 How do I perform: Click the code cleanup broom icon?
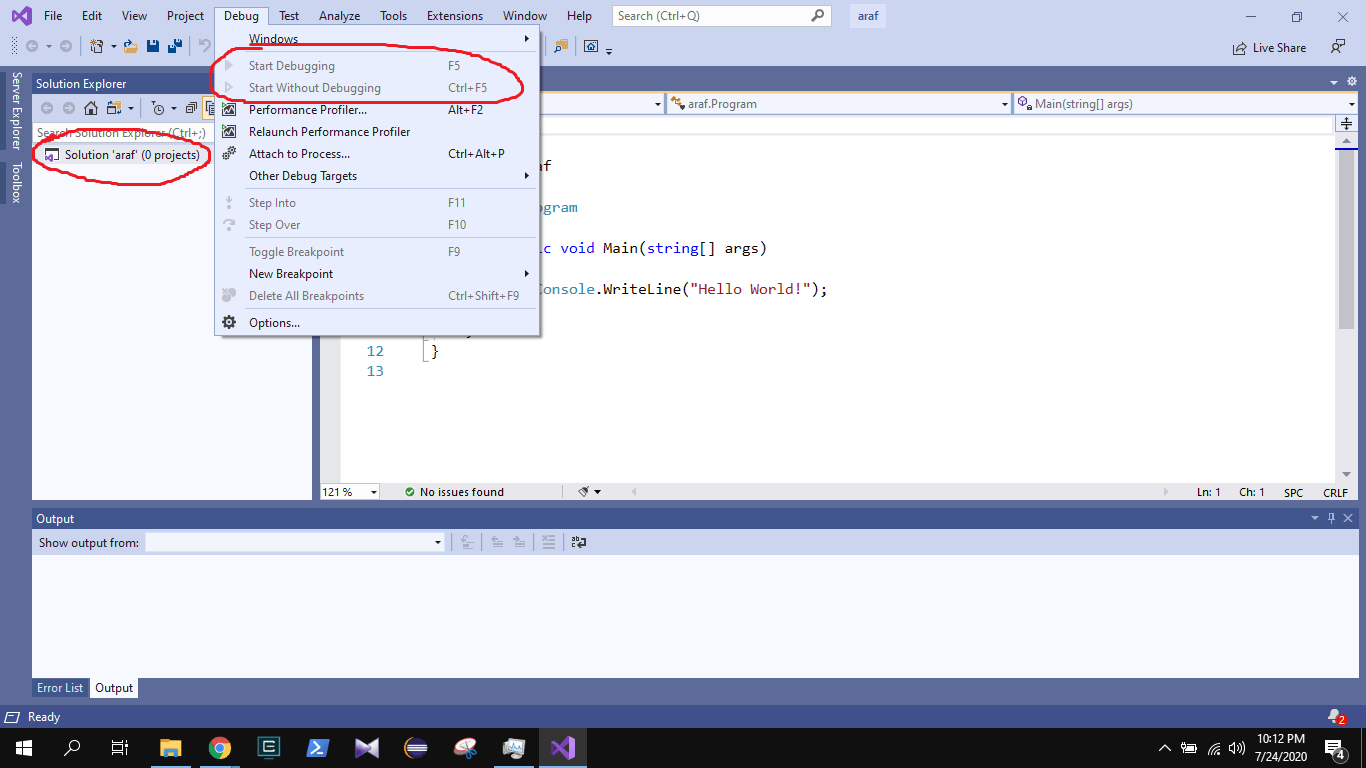584,492
